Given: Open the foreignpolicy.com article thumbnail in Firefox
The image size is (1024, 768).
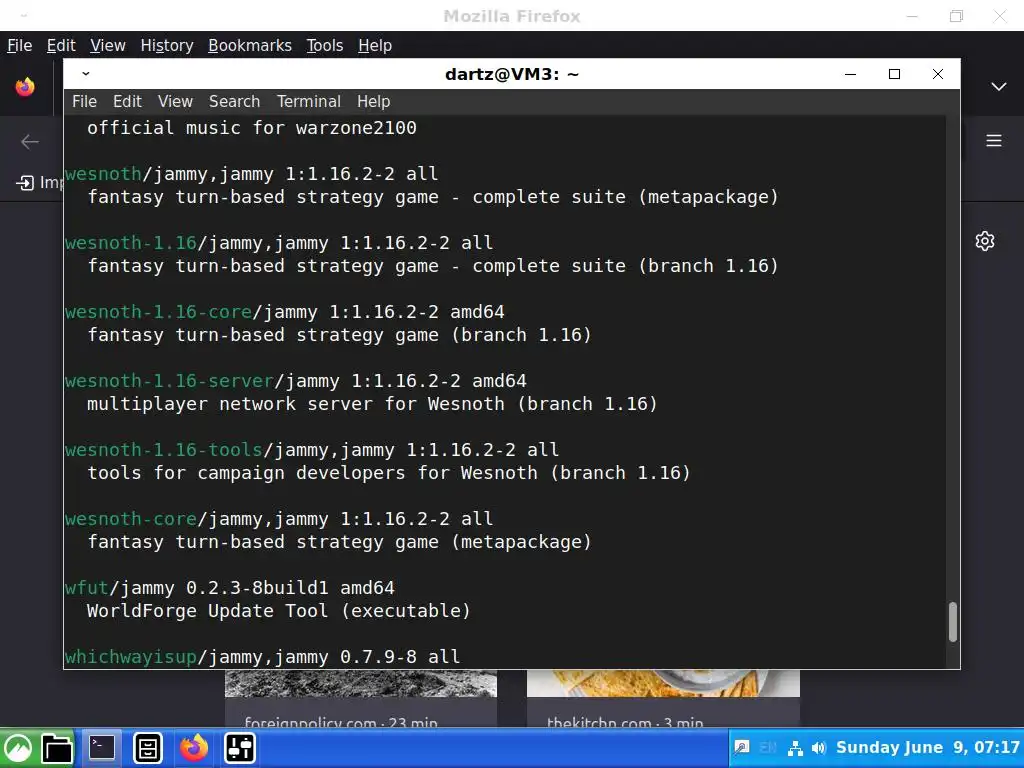Looking at the screenshot, I should pyautogui.click(x=360, y=683).
